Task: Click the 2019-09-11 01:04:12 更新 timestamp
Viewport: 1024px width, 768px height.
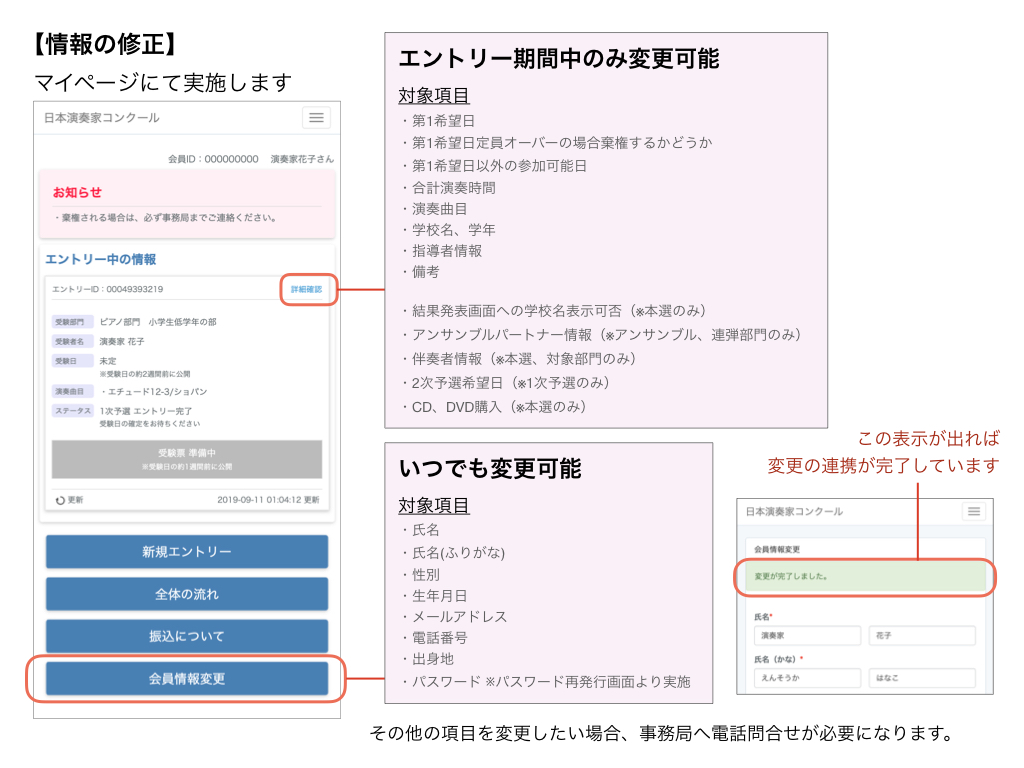Action: point(268,500)
